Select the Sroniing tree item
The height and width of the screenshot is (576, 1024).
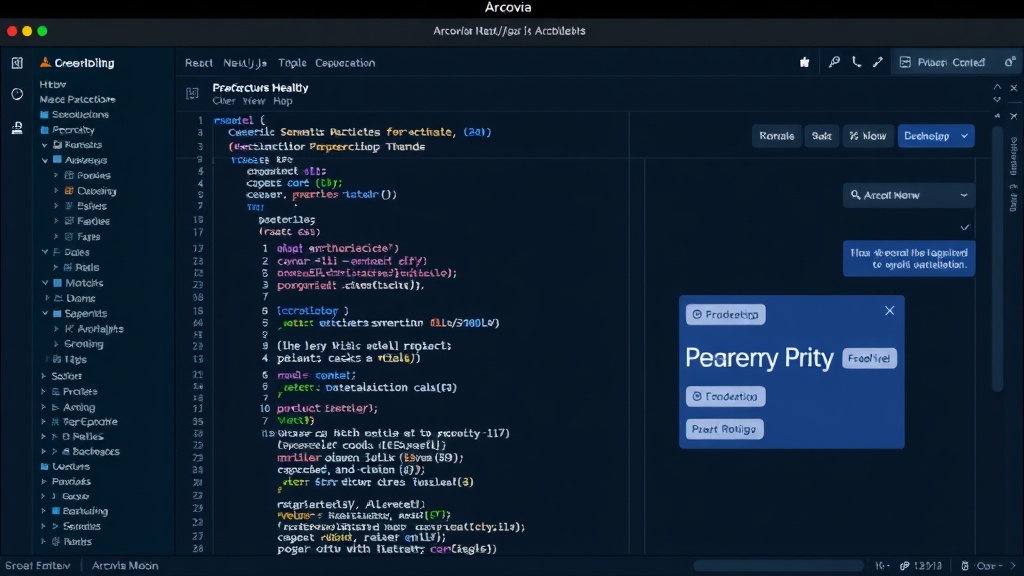[84, 344]
